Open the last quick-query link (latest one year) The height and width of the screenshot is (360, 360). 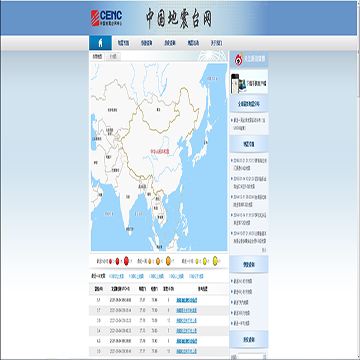point(241,323)
